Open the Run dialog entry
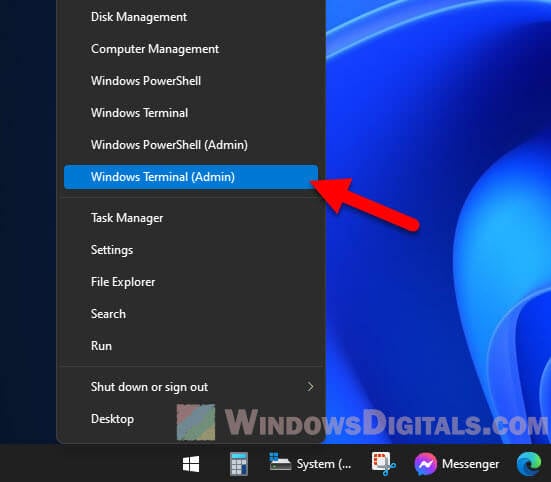The height and width of the screenshot is (482, 551). coord(191,346)
